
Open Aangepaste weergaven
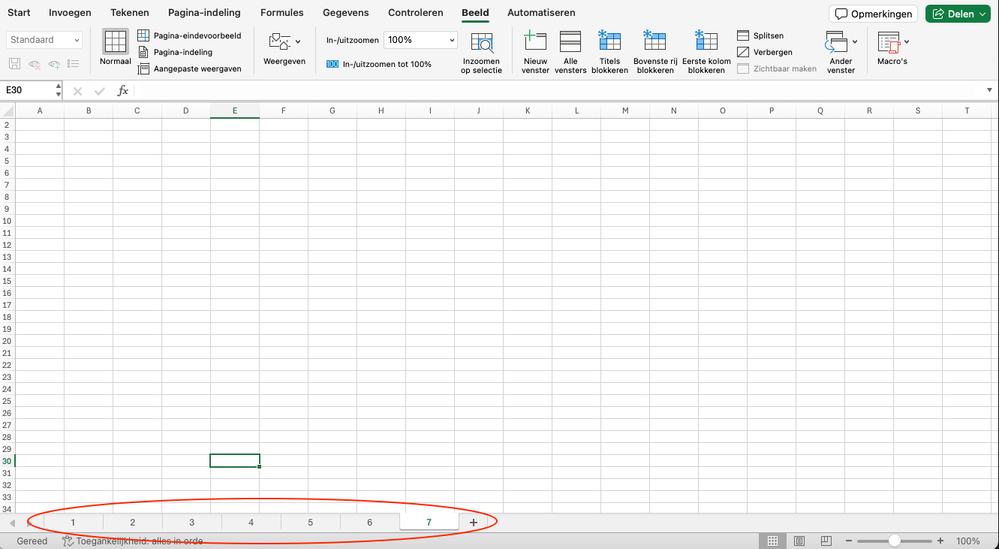pos(189,69)
